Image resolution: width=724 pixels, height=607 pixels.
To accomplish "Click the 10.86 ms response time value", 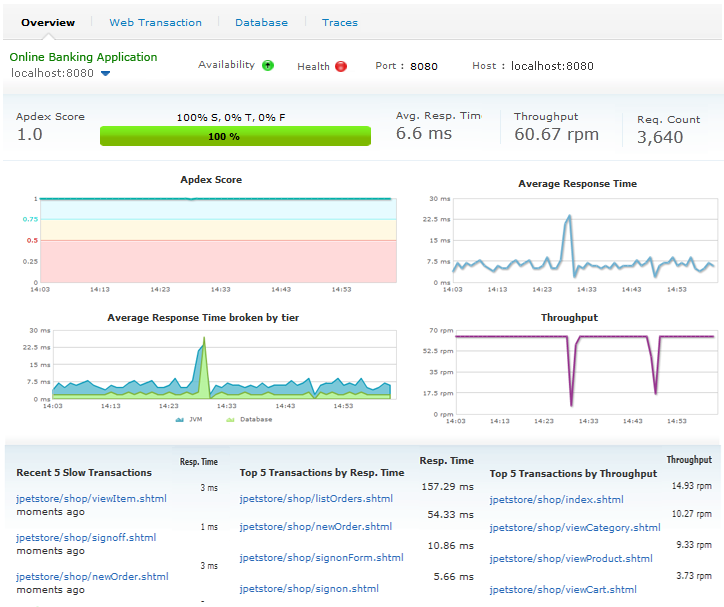I will [x=451, y=546].
